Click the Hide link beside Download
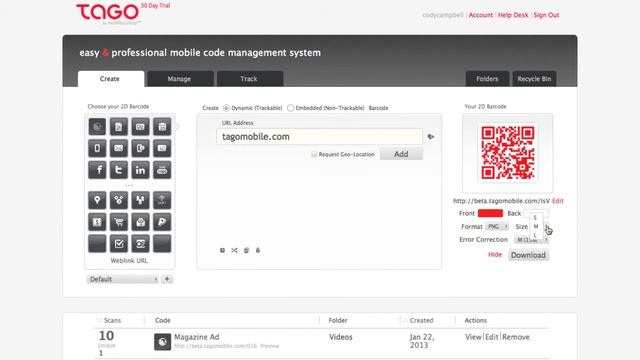Screen dimensions: 640x360 click(495, 255)
